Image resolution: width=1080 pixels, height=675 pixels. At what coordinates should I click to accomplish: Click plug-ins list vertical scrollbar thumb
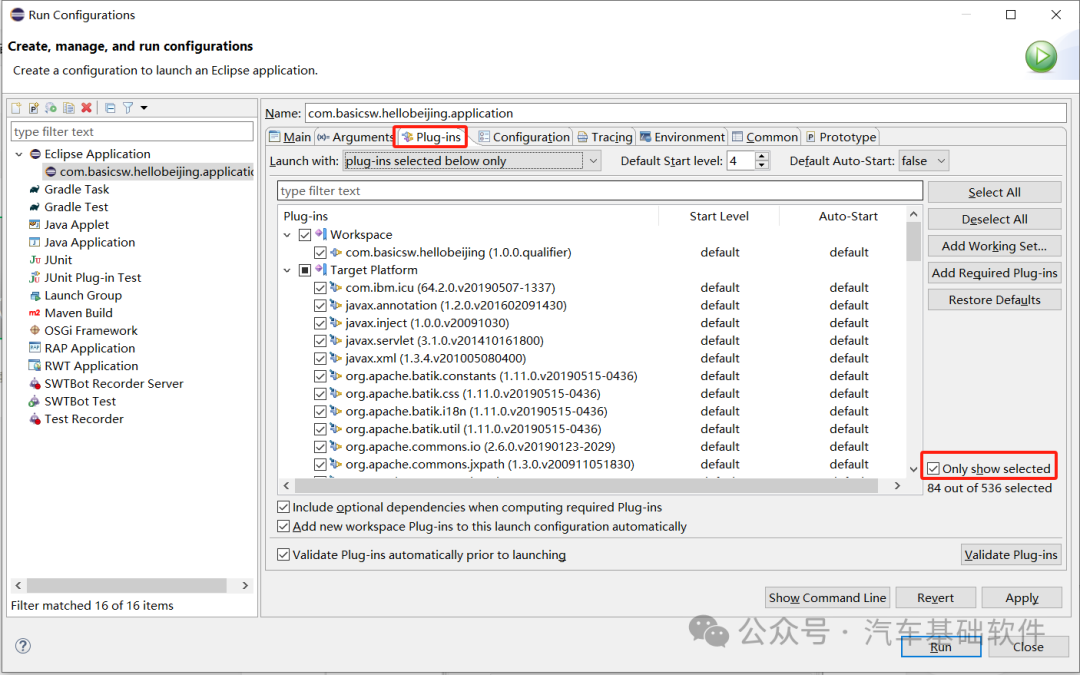[x=913, y=242]
